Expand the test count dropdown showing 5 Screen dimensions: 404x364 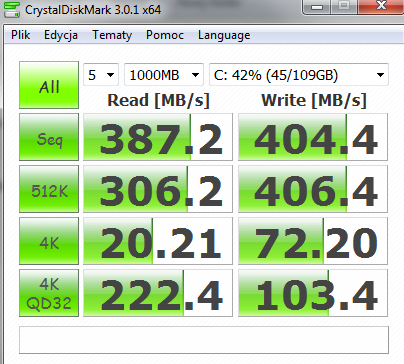tap(101, 75)
